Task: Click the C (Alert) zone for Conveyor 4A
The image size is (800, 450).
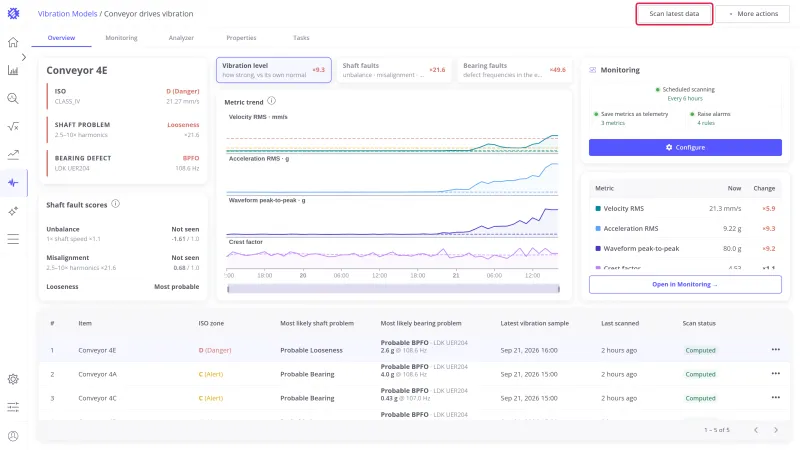Action: [x=211, y=374]
